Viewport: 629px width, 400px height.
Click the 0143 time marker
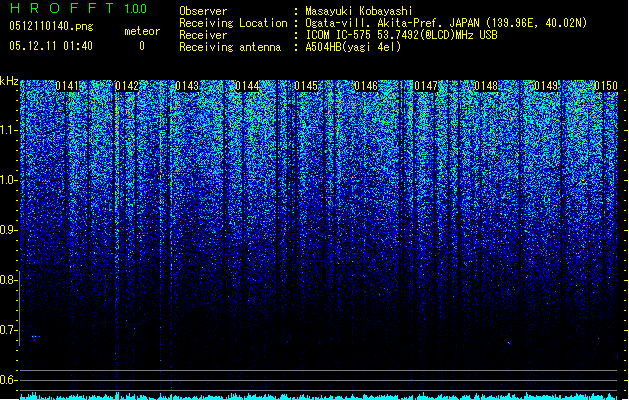point(187,86)
